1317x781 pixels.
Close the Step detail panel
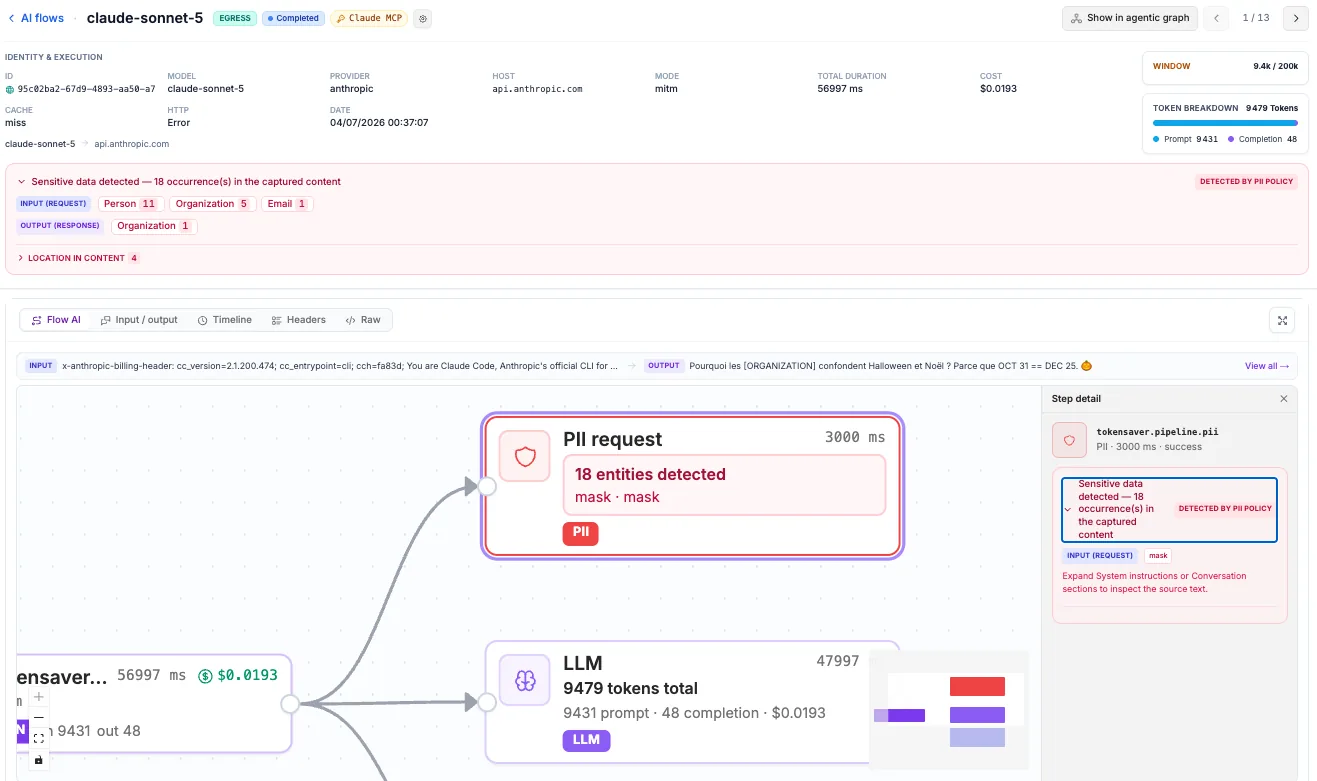[1284, 399]
